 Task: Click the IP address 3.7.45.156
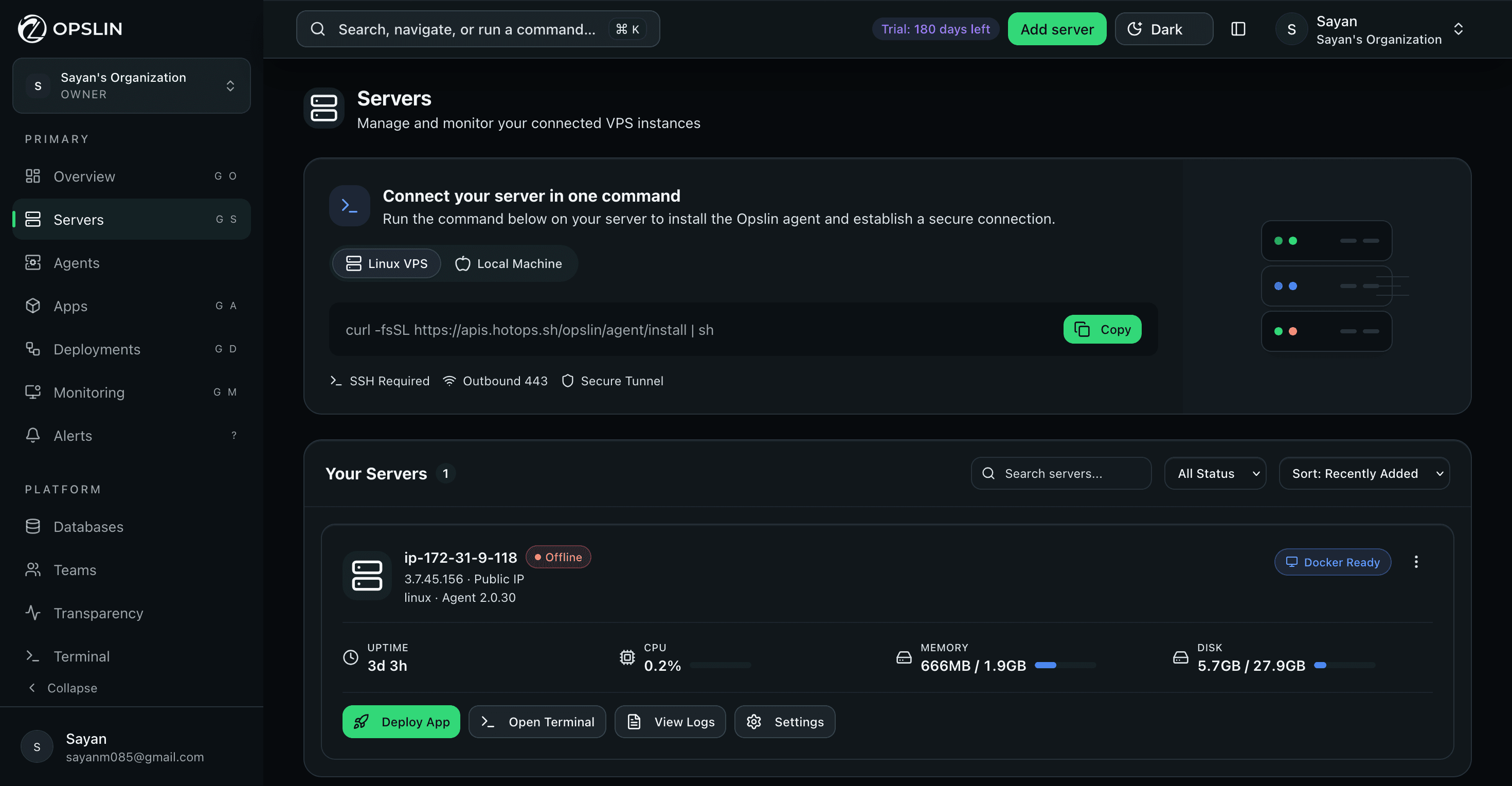click(x=434, y=579)
